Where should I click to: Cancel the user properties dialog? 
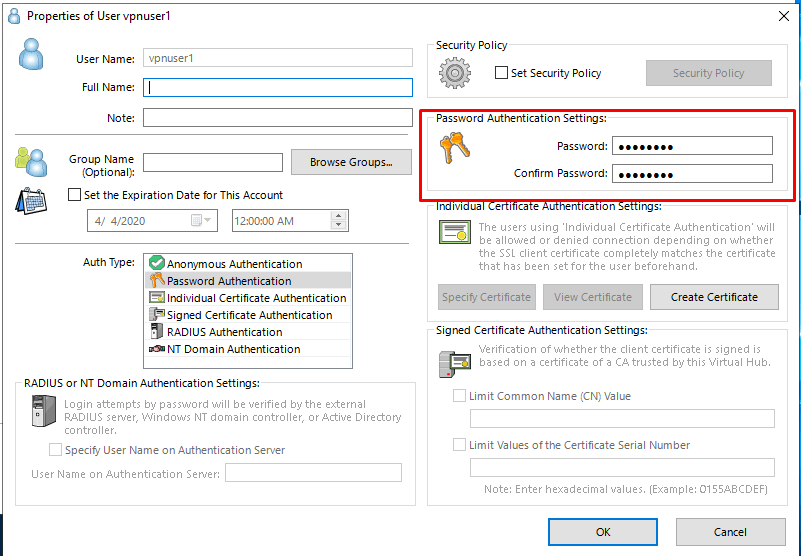730,532
